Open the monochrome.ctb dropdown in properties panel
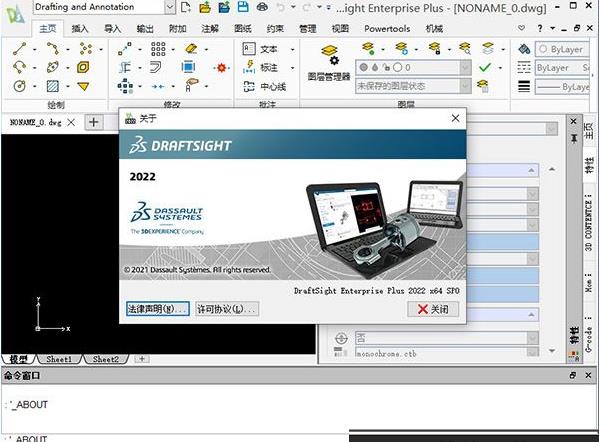The height and width of the screenshot is (442, 599). coord(533,353)
